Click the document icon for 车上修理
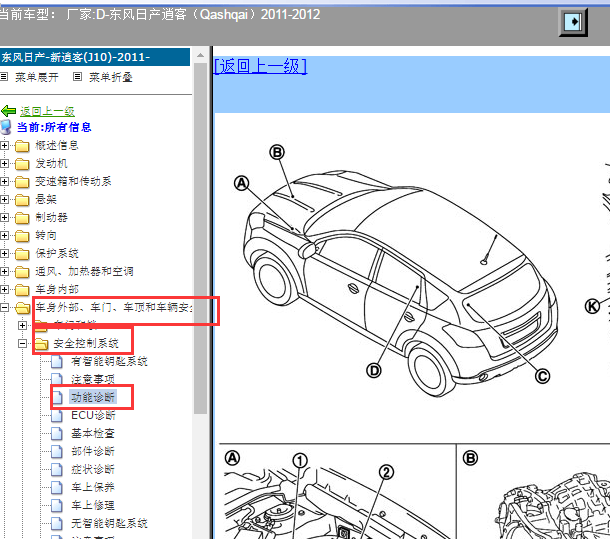Screen dimensions: 610x539 (x=57, y=506)
